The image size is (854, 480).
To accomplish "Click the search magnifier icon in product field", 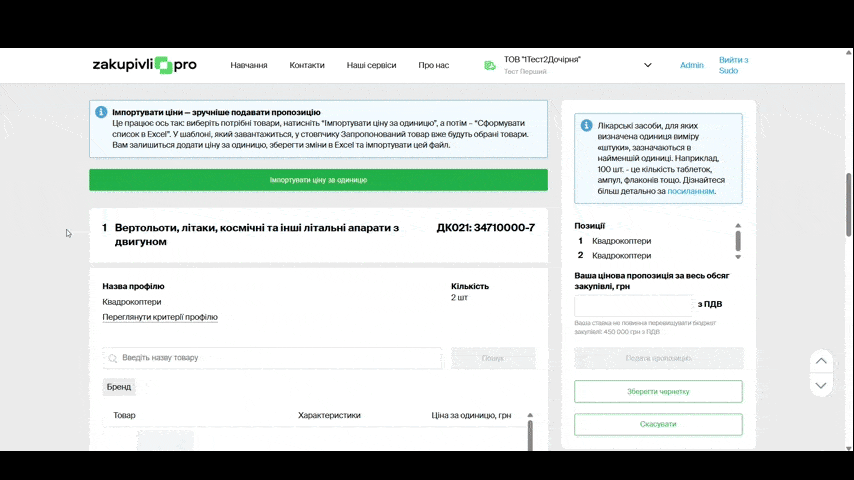I will coord(113,358).
